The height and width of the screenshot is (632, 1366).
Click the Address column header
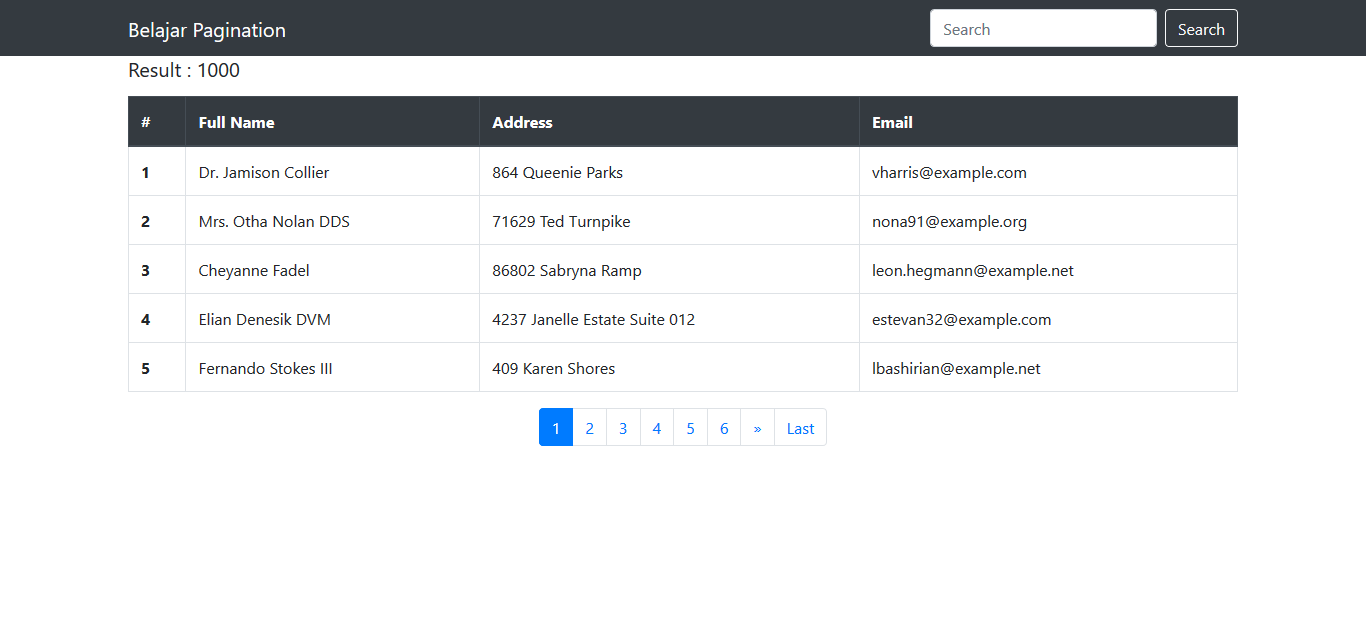point(522,121)
